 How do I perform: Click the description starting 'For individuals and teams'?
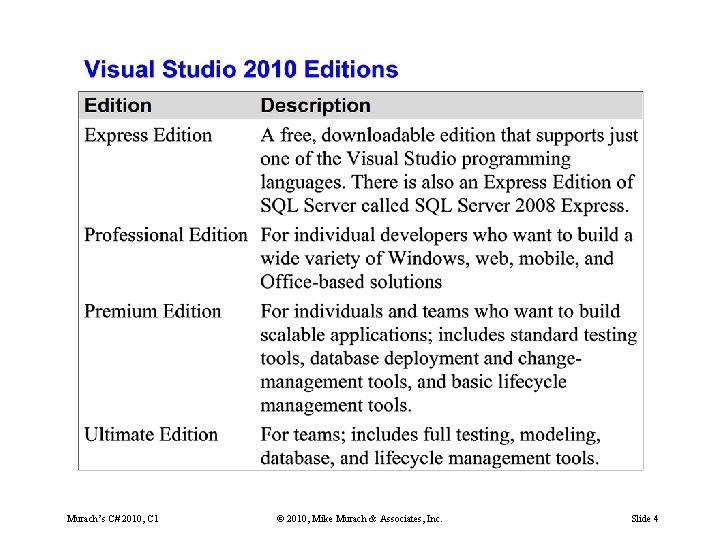coord(449,359)
